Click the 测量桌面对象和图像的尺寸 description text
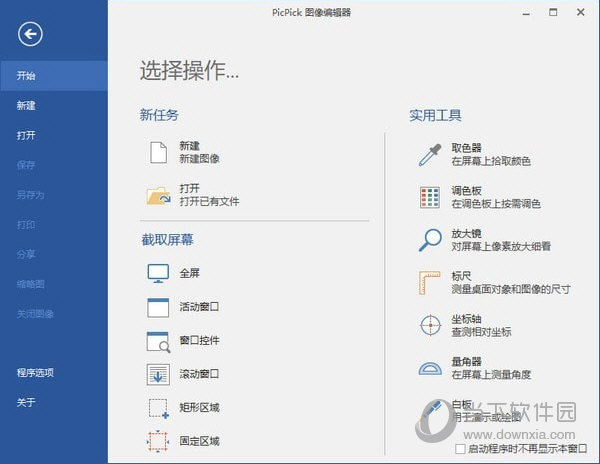Image resolution: width=600 pixels, height=464 pixels. click(x=511, y=289)
